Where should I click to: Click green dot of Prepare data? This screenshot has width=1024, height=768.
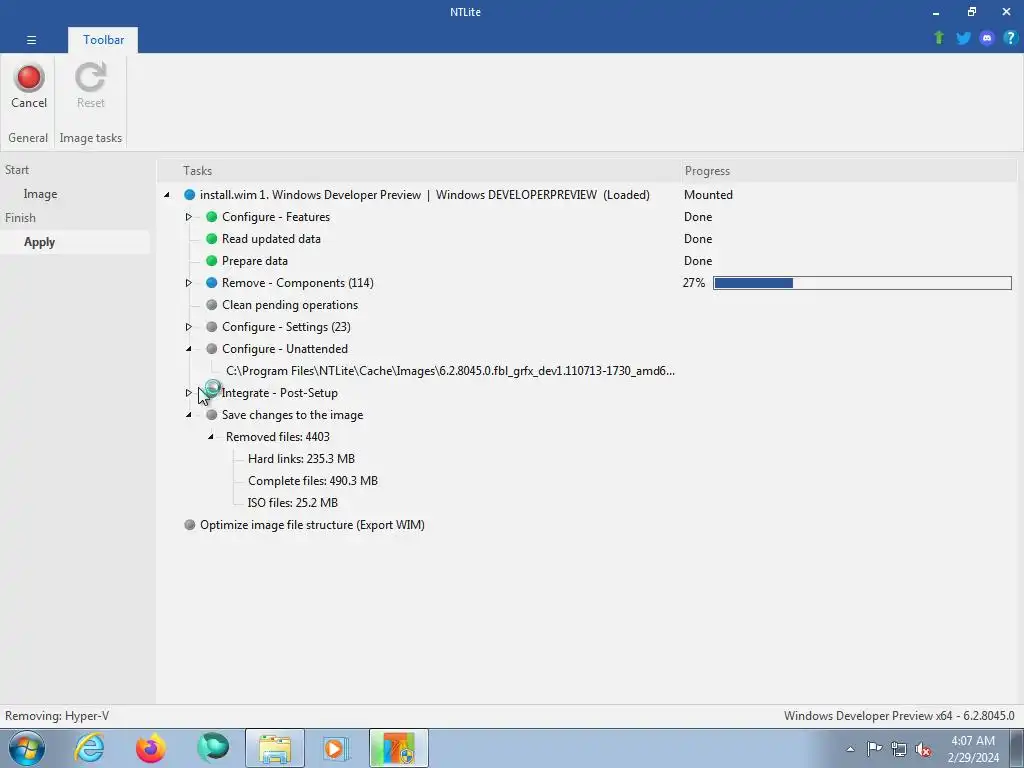pos(212,261)
